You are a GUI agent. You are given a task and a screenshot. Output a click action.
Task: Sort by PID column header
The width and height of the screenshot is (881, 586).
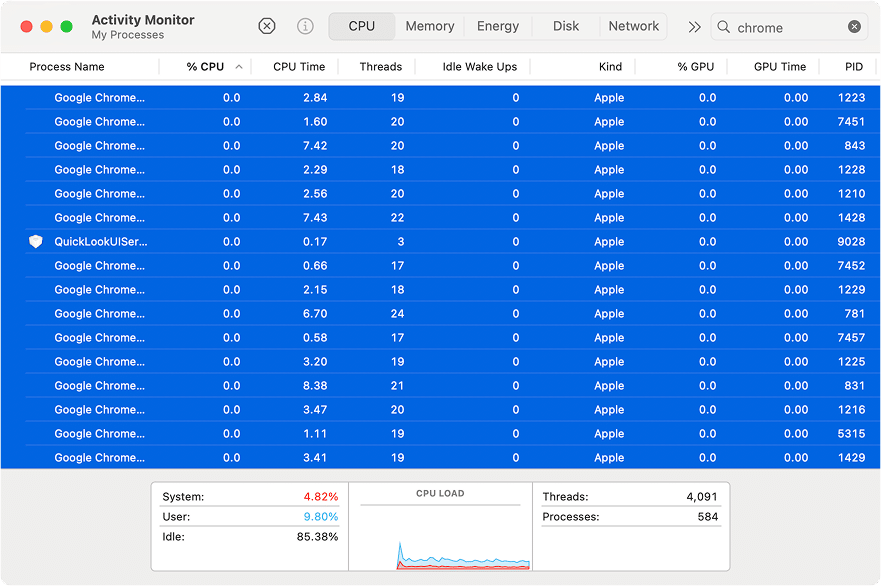point(853,67)
